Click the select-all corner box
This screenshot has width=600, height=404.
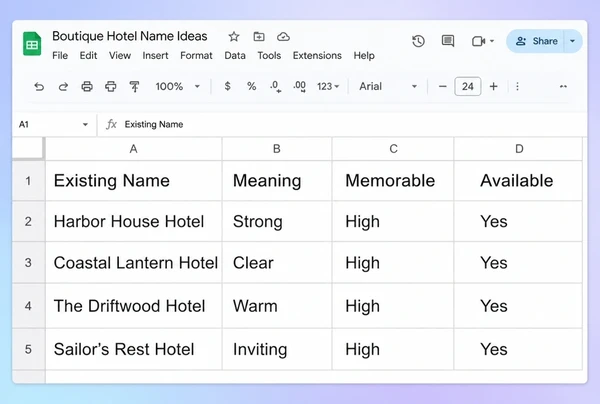point(28,148)
